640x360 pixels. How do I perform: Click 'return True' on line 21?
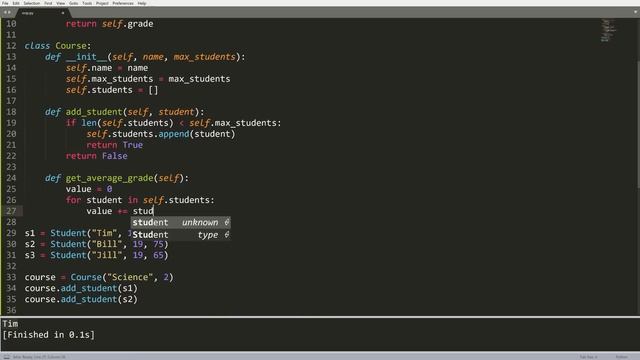pos(115,145)
